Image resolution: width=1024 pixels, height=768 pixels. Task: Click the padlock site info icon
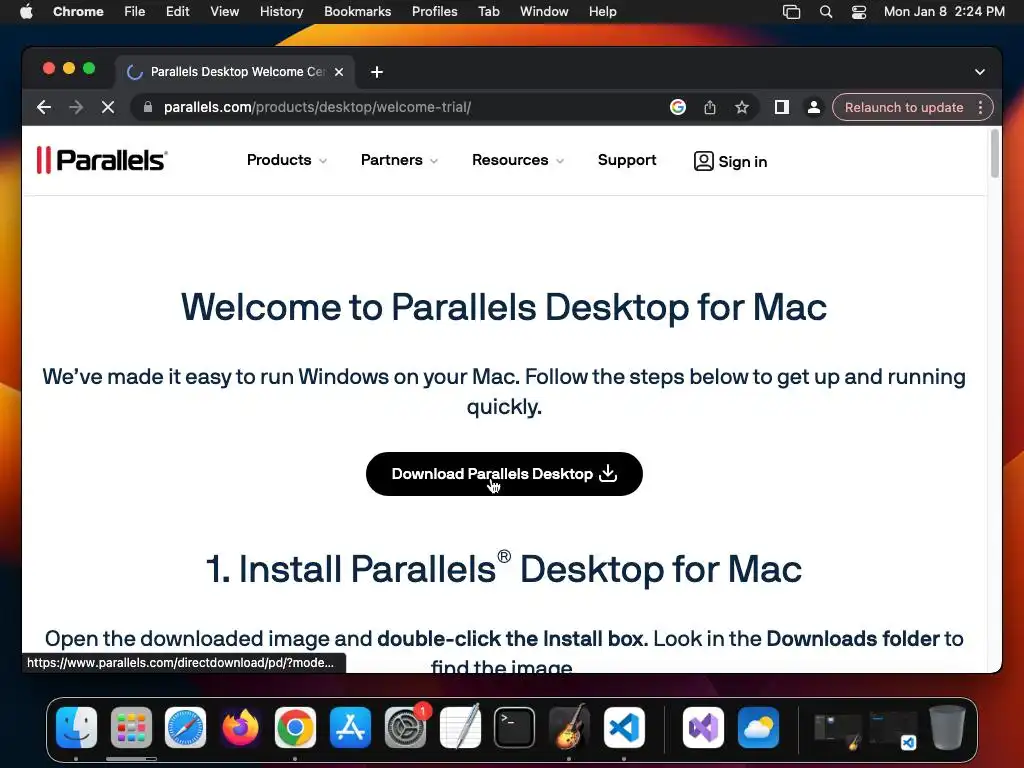tap(148, 107)
